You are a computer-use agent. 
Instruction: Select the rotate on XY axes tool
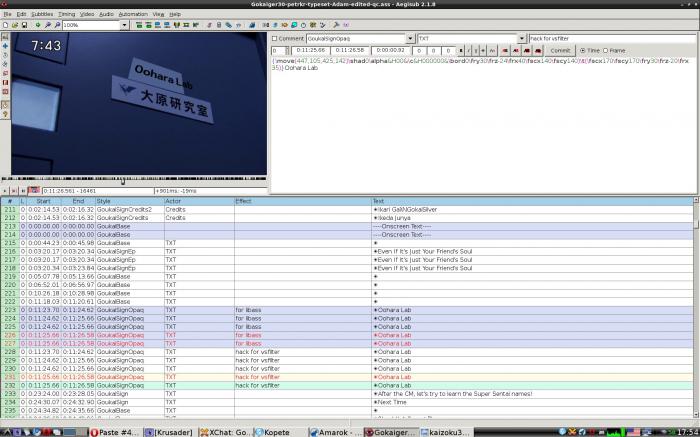click(x=5, y=64)
